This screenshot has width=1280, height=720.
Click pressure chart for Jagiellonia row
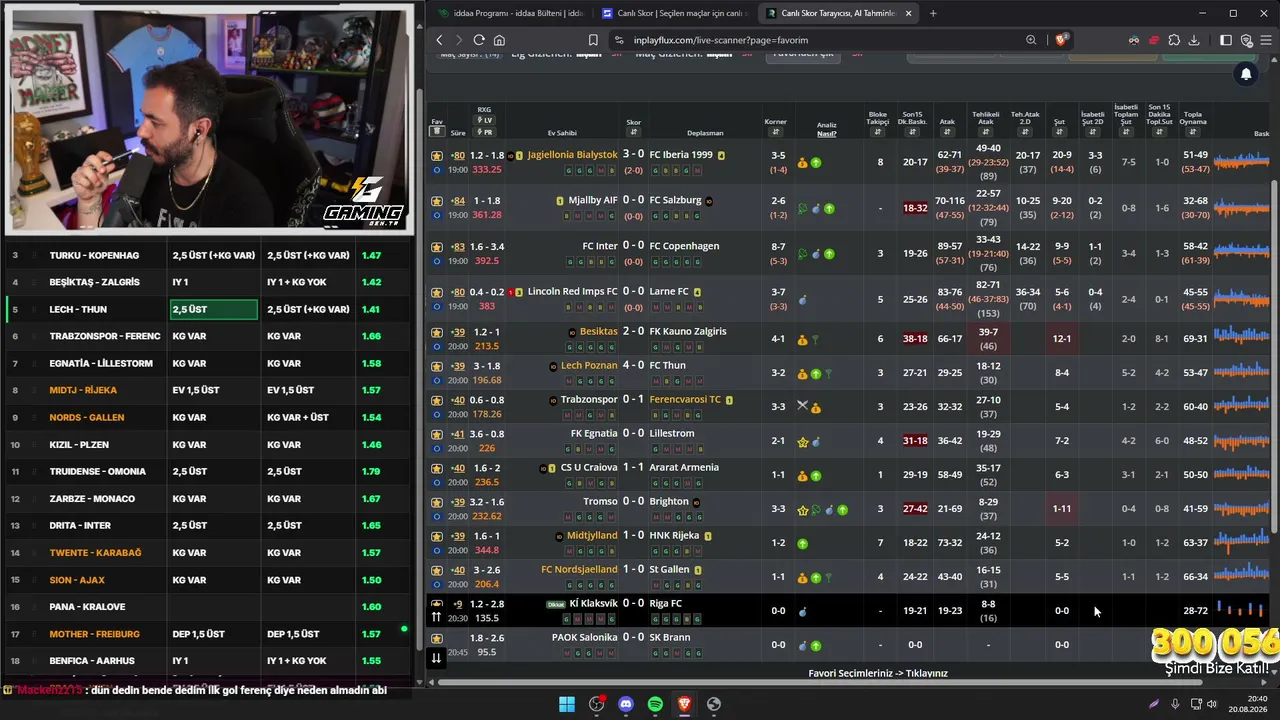1241,161
